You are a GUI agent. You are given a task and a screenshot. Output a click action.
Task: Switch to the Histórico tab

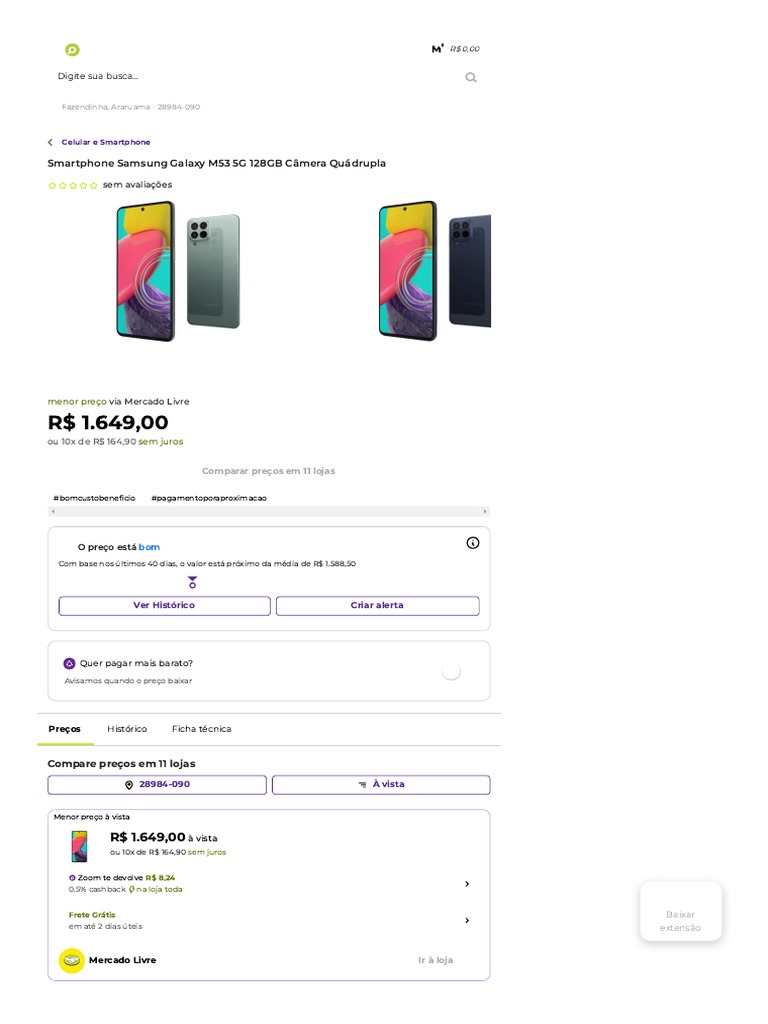pos(127,729)
